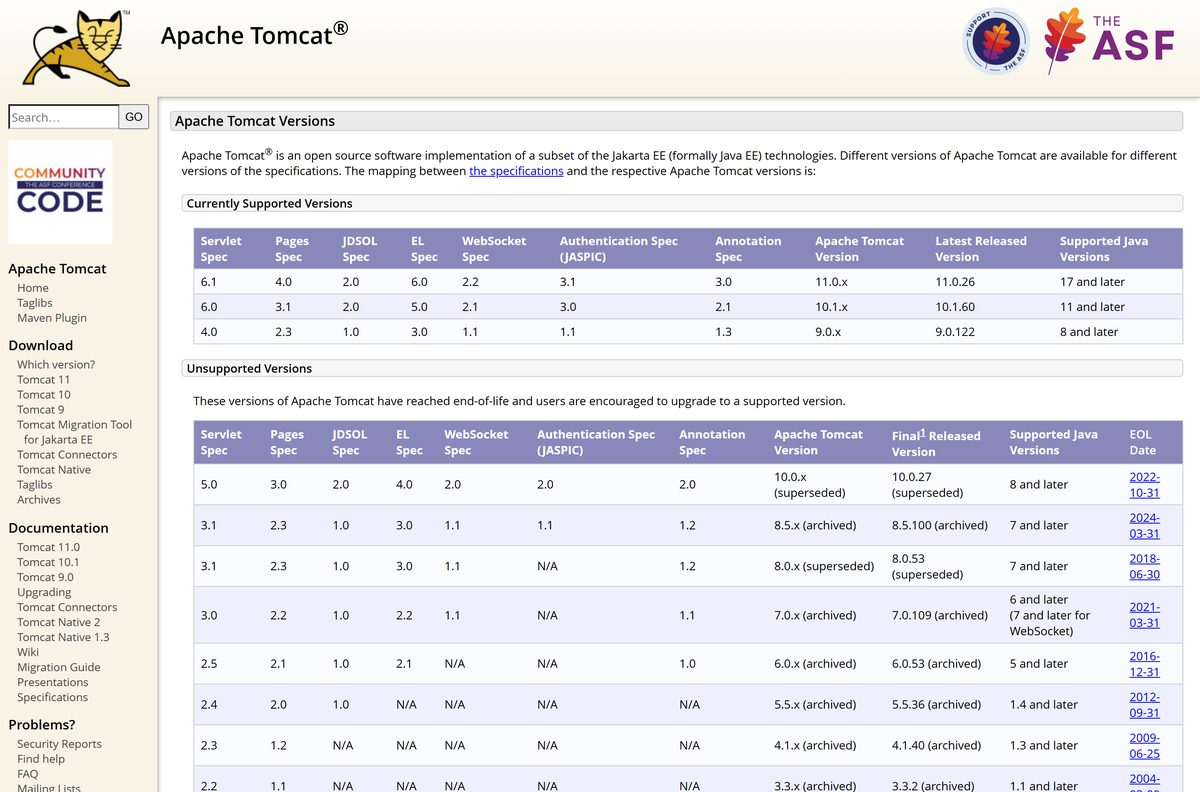Open Tomcat 9.0 documentation

(45, 577)
